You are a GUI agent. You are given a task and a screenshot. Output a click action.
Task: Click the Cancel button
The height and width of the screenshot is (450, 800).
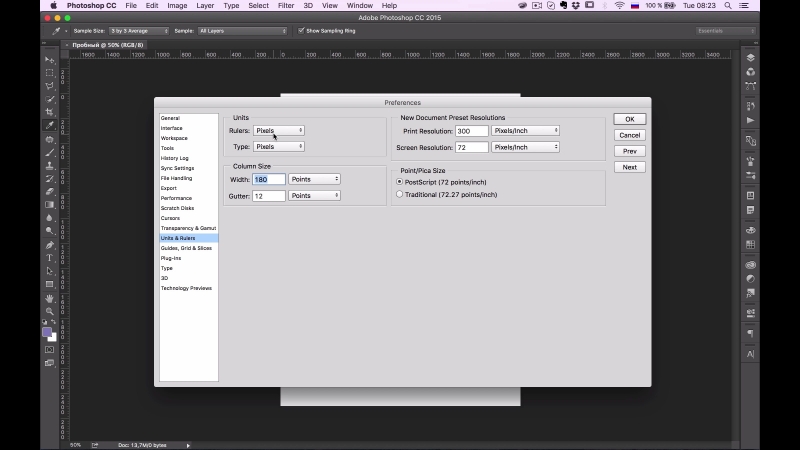click(630, 135)
